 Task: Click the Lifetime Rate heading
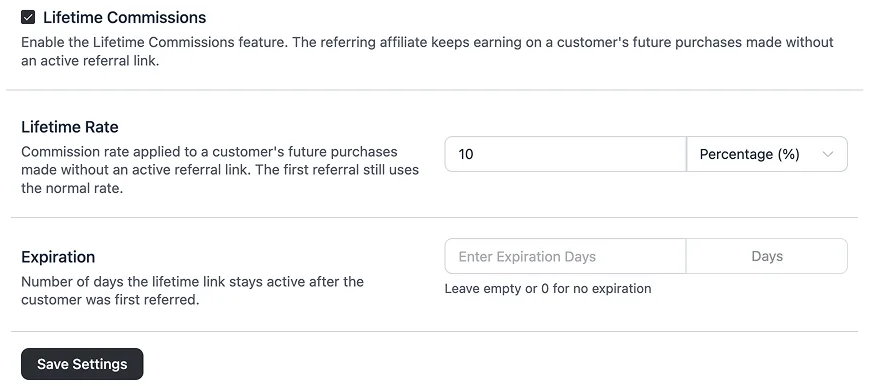pyautogui.click(x=70, y=127)
